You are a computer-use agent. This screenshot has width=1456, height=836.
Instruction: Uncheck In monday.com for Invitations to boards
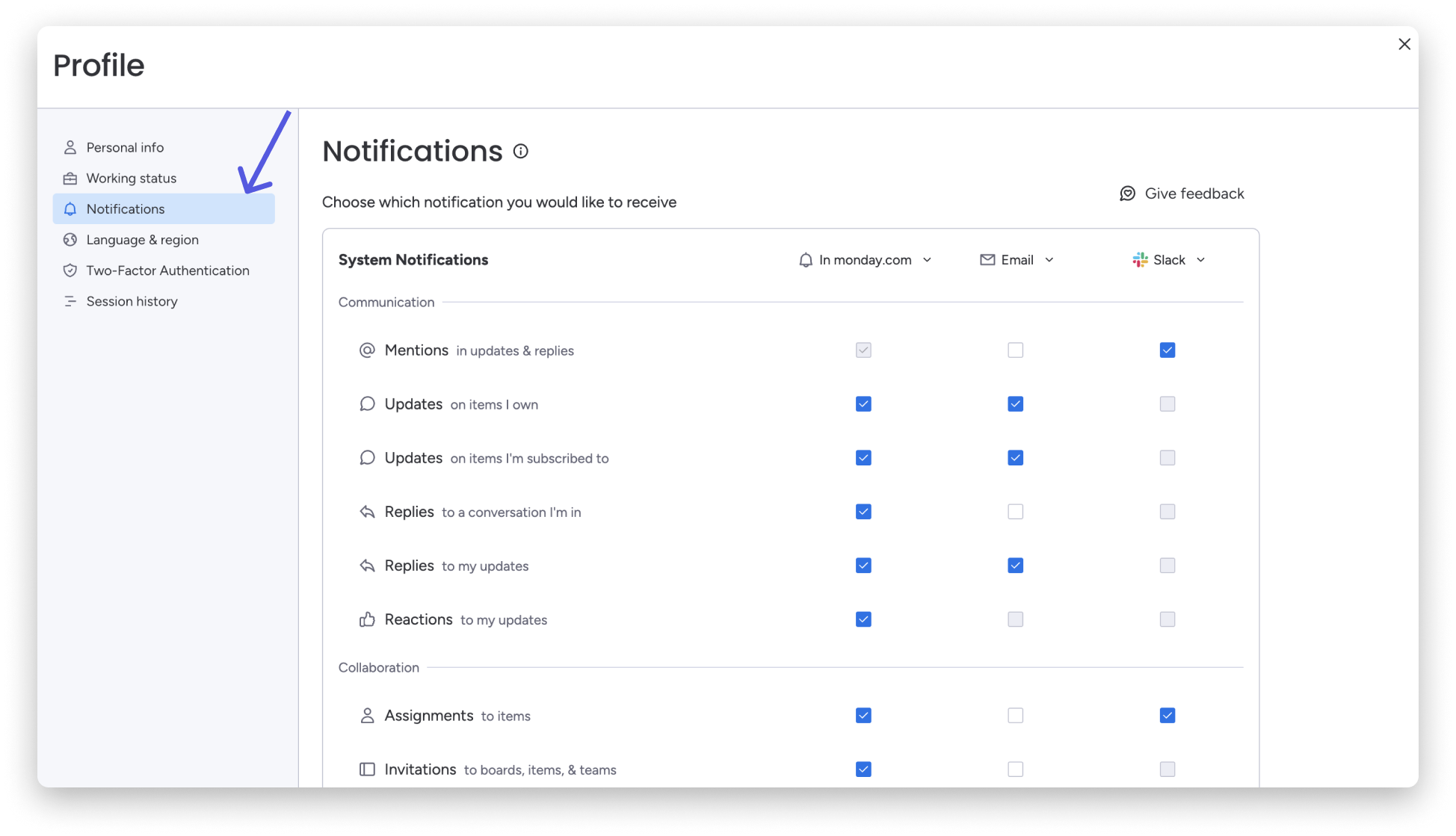[x=863, y=770]
